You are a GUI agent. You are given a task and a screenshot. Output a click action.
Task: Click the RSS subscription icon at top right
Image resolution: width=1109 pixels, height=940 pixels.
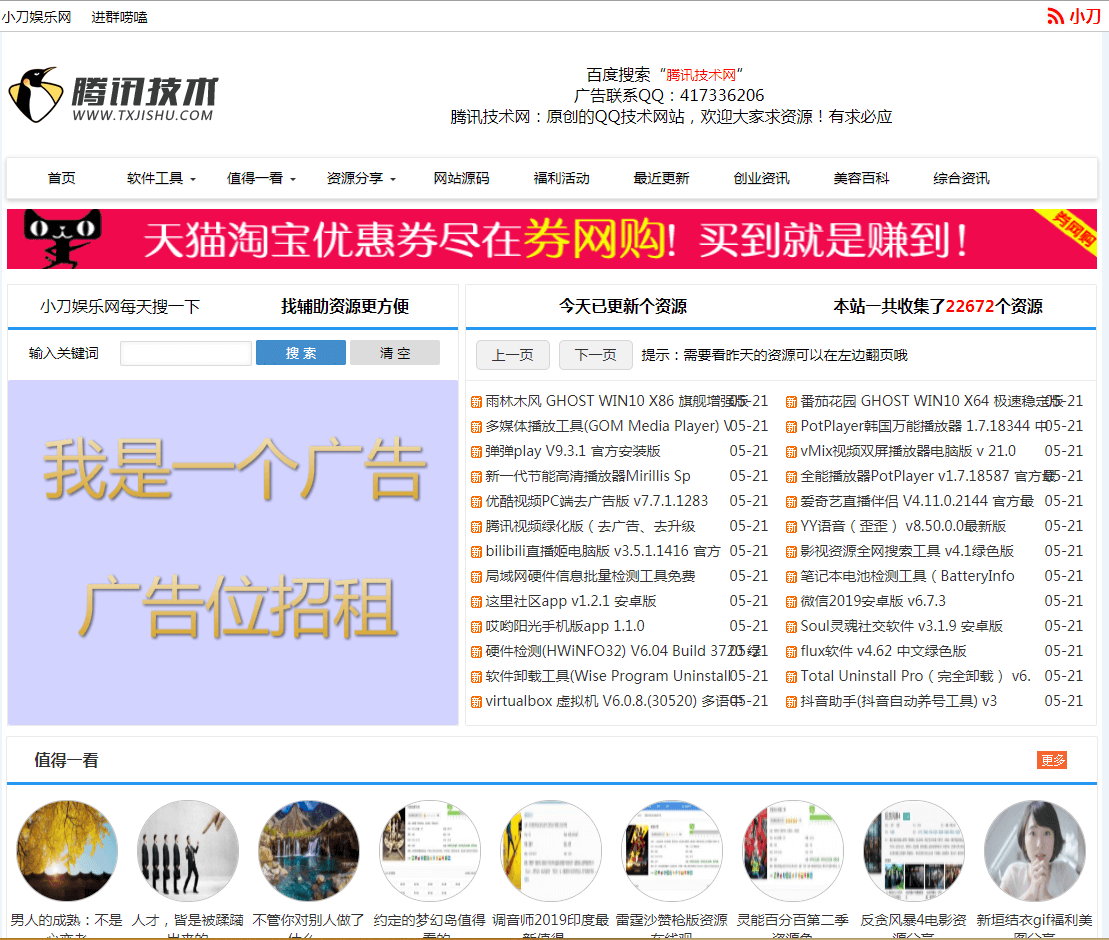pos(1056,15)
